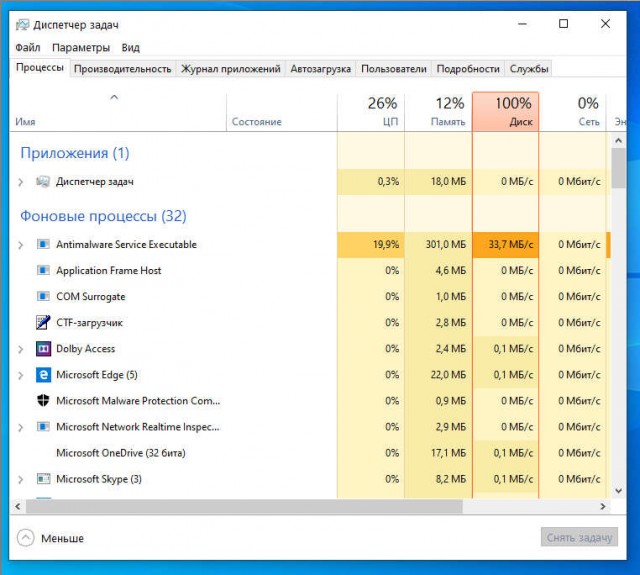This screenshot has height=575, width=640.
Task: Select Microsoft Malware Protection Com... name
Action: click(x=138, y=401)
